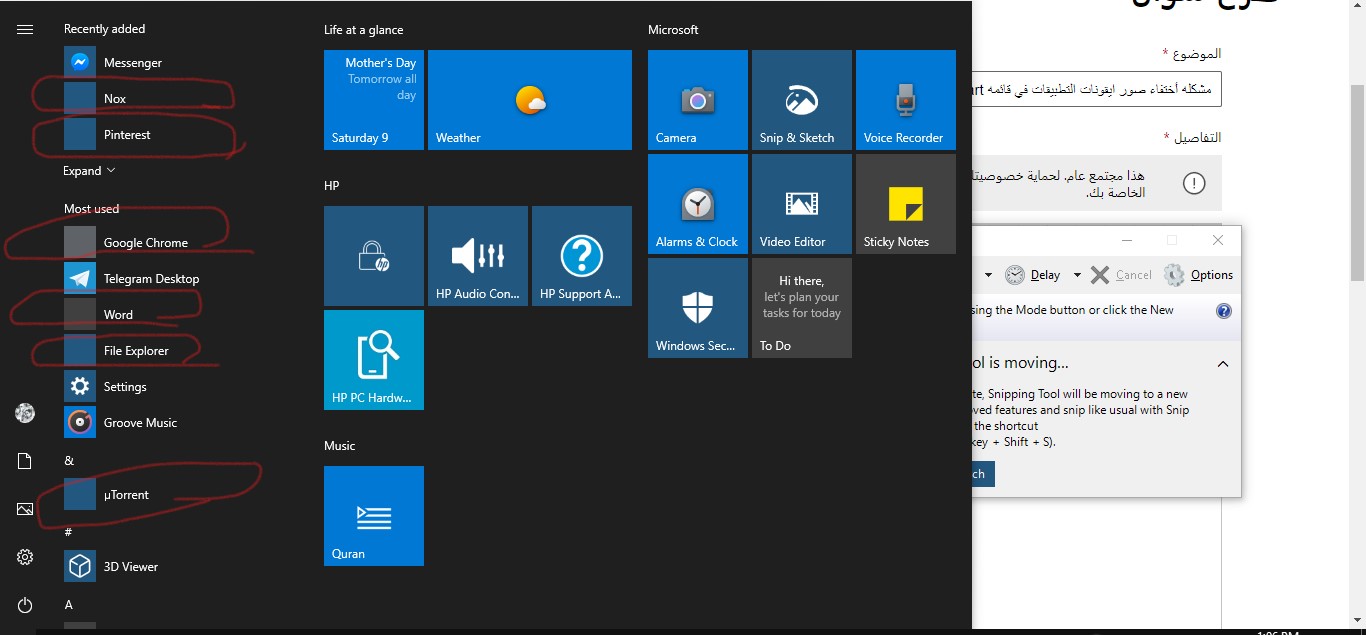Open Options in Snipping Tool
This screenshot has height=635, width=1366.
[x=1199, y=275]
